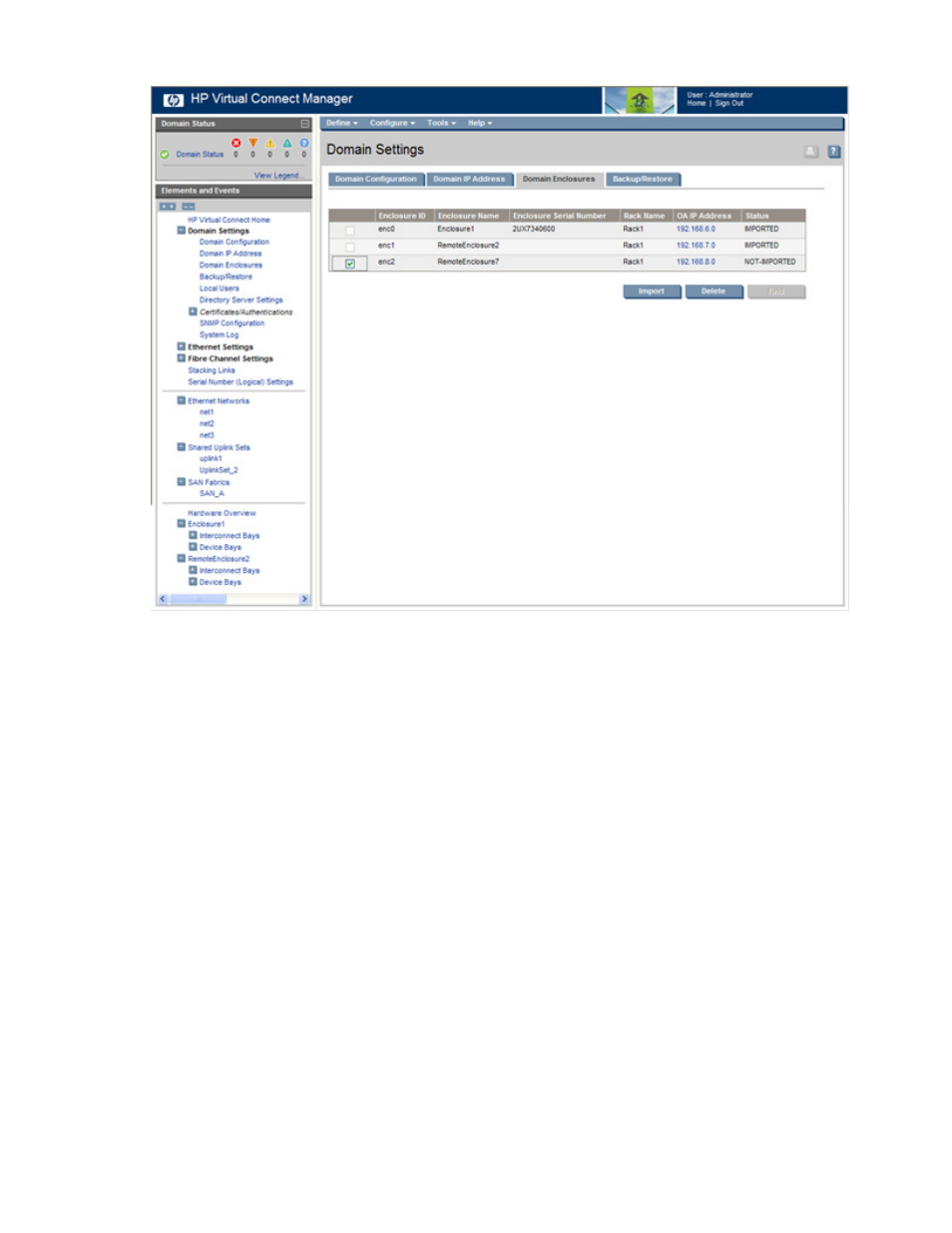Click the teal informational triangle icon
Viewport: 952px width, 1233px height.
click(x=287, y=143)
